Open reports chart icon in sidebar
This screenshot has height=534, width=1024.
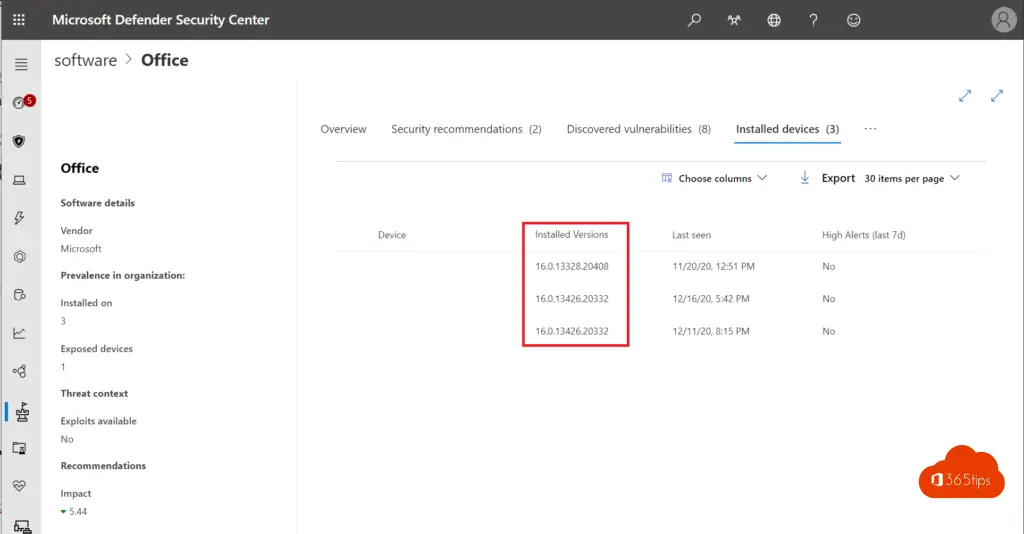(20, 333)
